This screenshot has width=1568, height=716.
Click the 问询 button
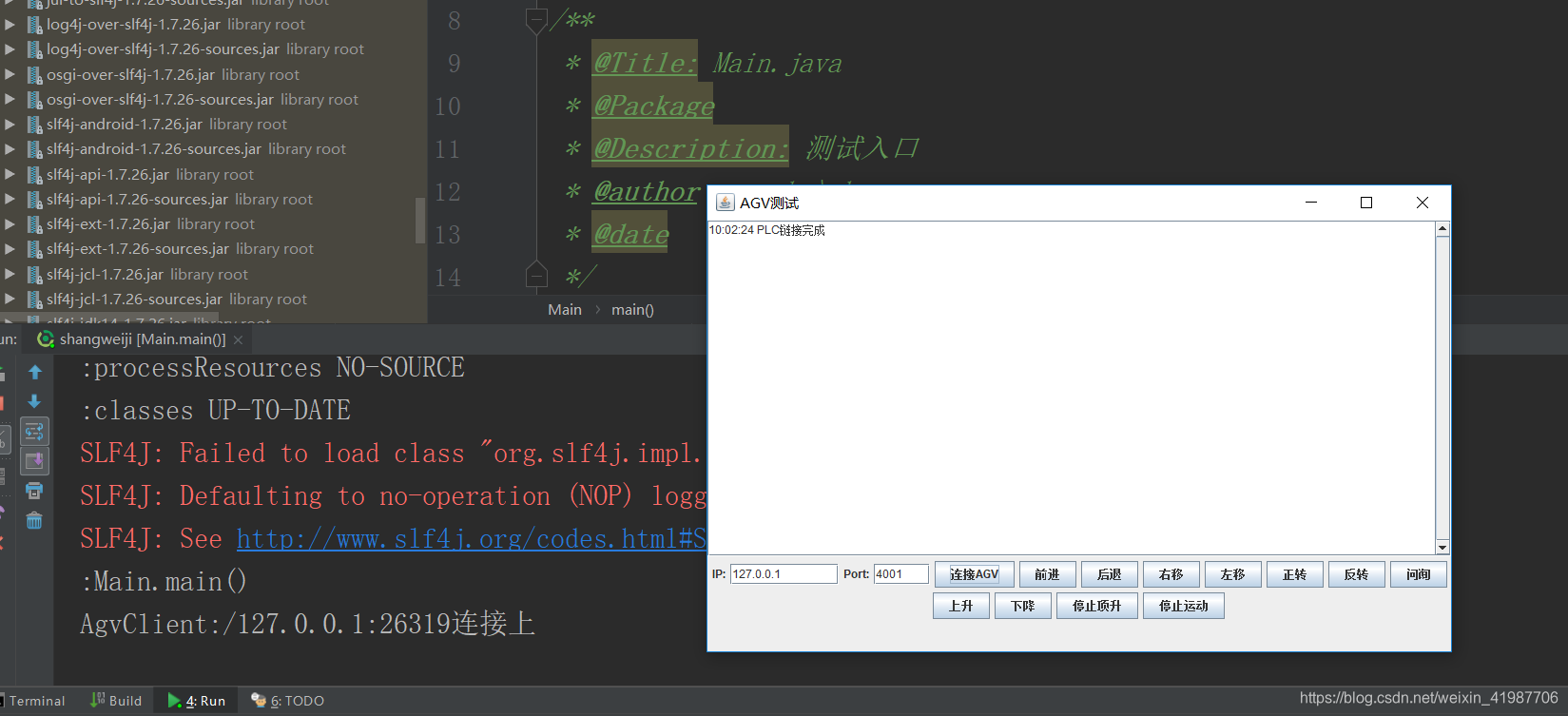coord(1419,574)
